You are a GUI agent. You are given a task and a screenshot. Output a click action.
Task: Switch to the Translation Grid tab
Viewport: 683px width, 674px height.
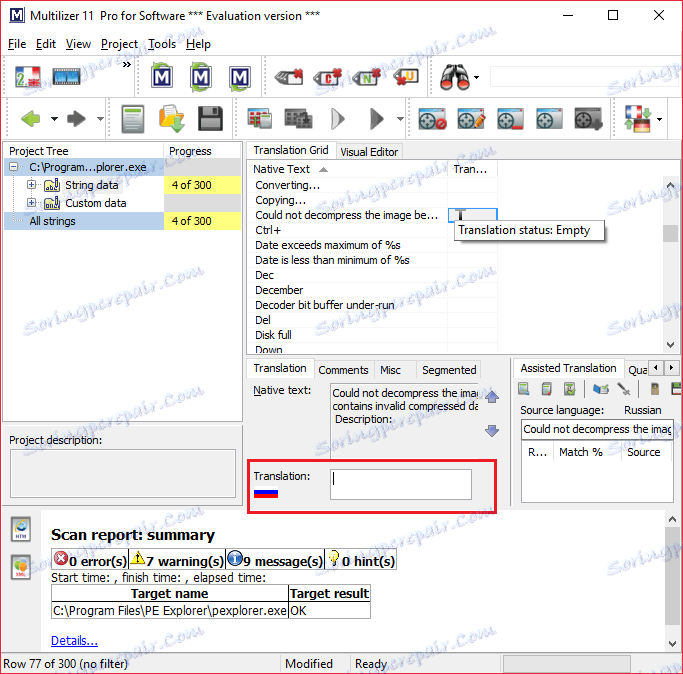coord(291,150)
